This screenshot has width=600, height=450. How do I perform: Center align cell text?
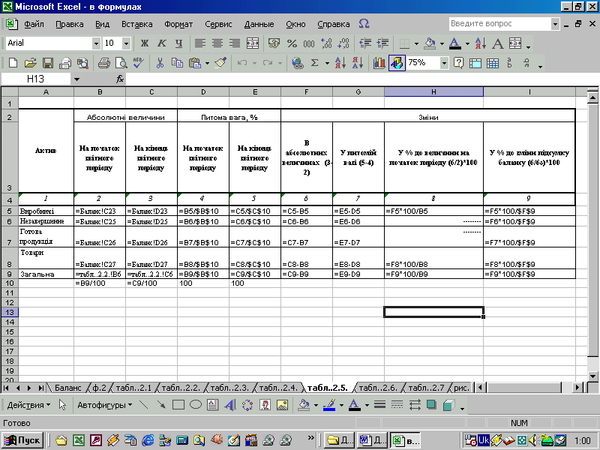click(x=217, y=44)
